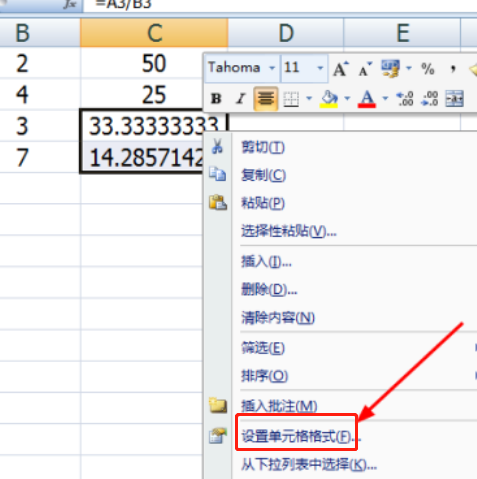The width and height of the screenshot is (477, 479).
Task: Open the font color dropdown arrow
Action: (x=385, y=98)
